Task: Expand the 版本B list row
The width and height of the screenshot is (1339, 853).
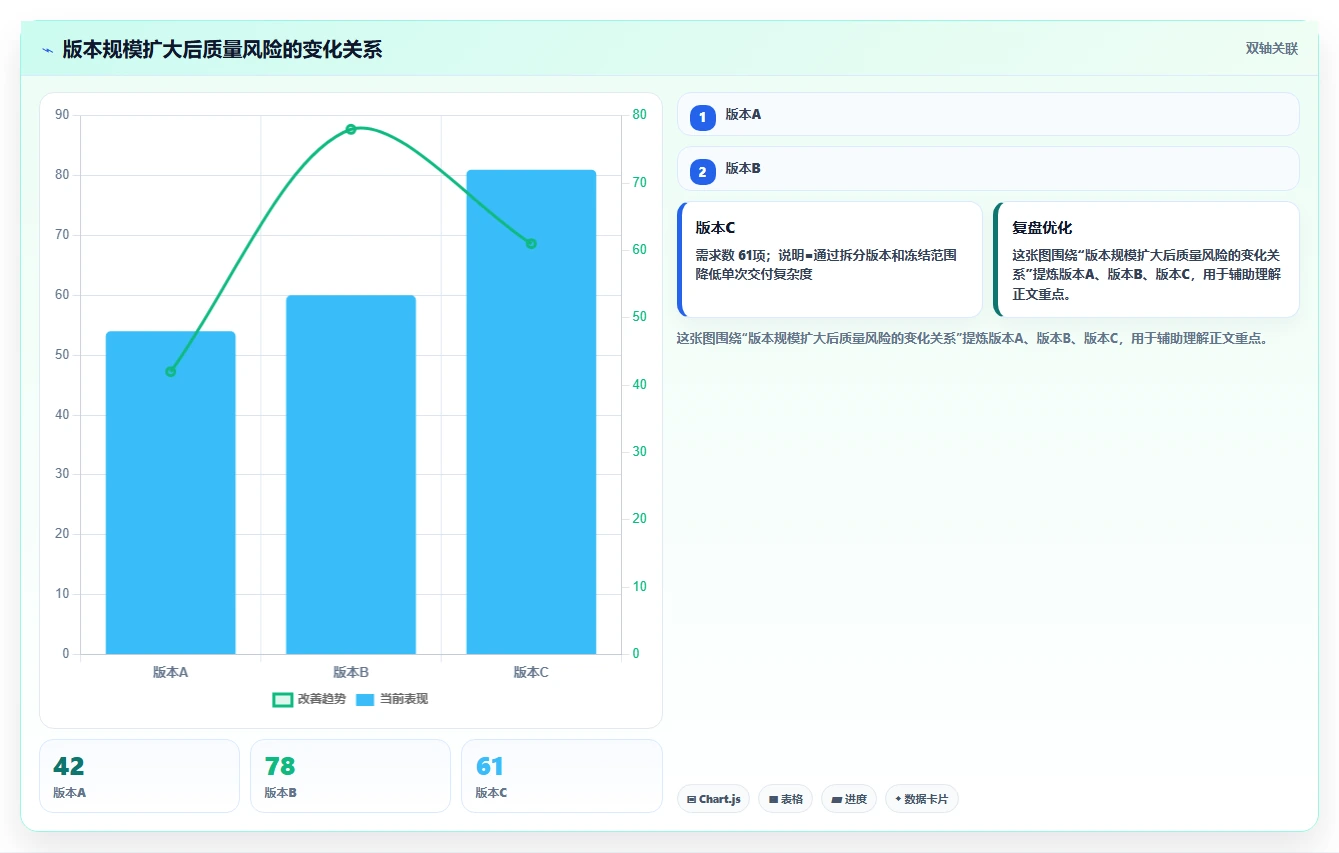Action: click(988, 169)
